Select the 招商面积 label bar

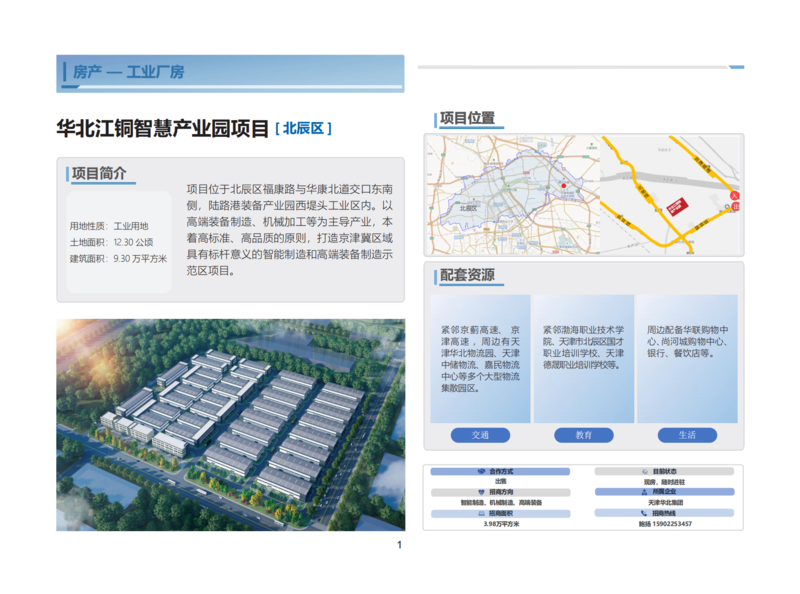pyautogui.click(x=500, y=513)
